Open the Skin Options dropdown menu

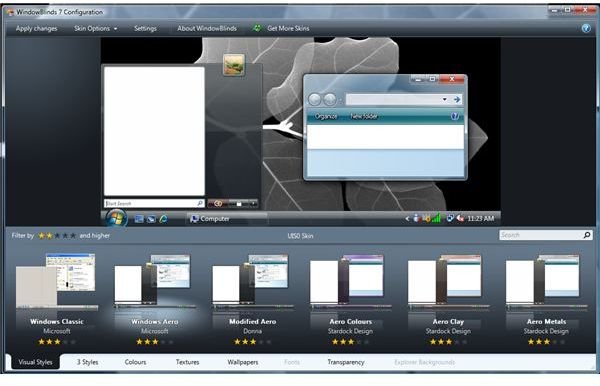pos(96,28)
